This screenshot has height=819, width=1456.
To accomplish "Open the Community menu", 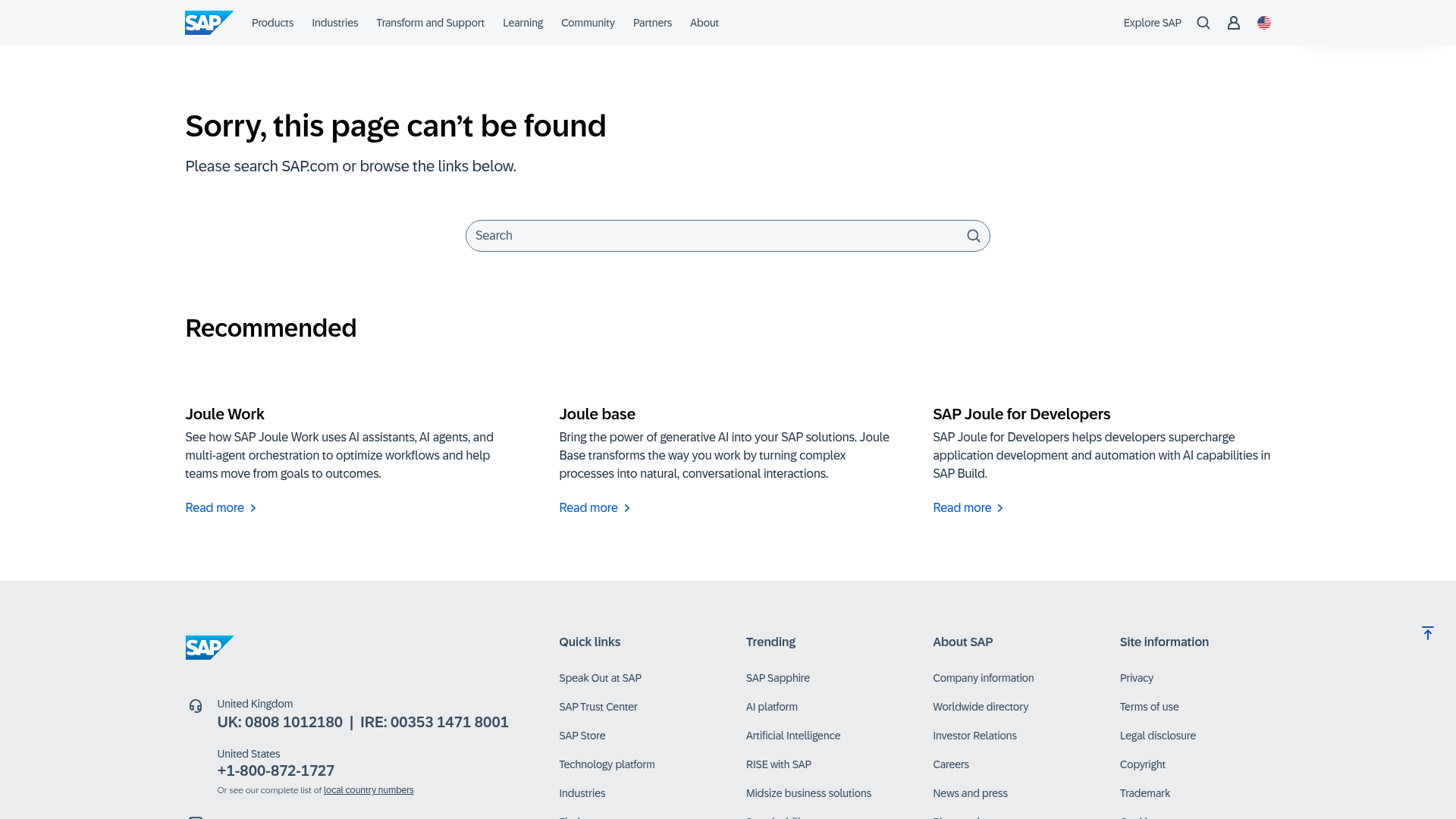I will pos(588,23).
